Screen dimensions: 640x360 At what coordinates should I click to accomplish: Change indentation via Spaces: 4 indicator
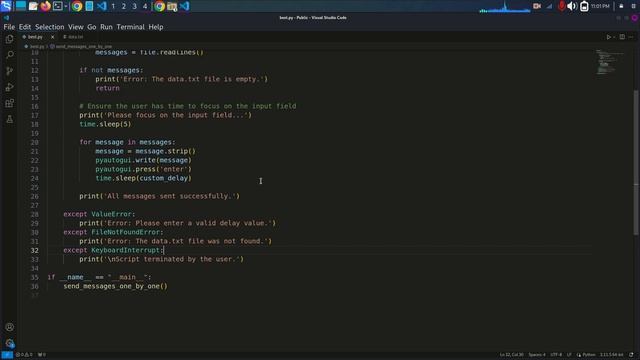(537, 355)
